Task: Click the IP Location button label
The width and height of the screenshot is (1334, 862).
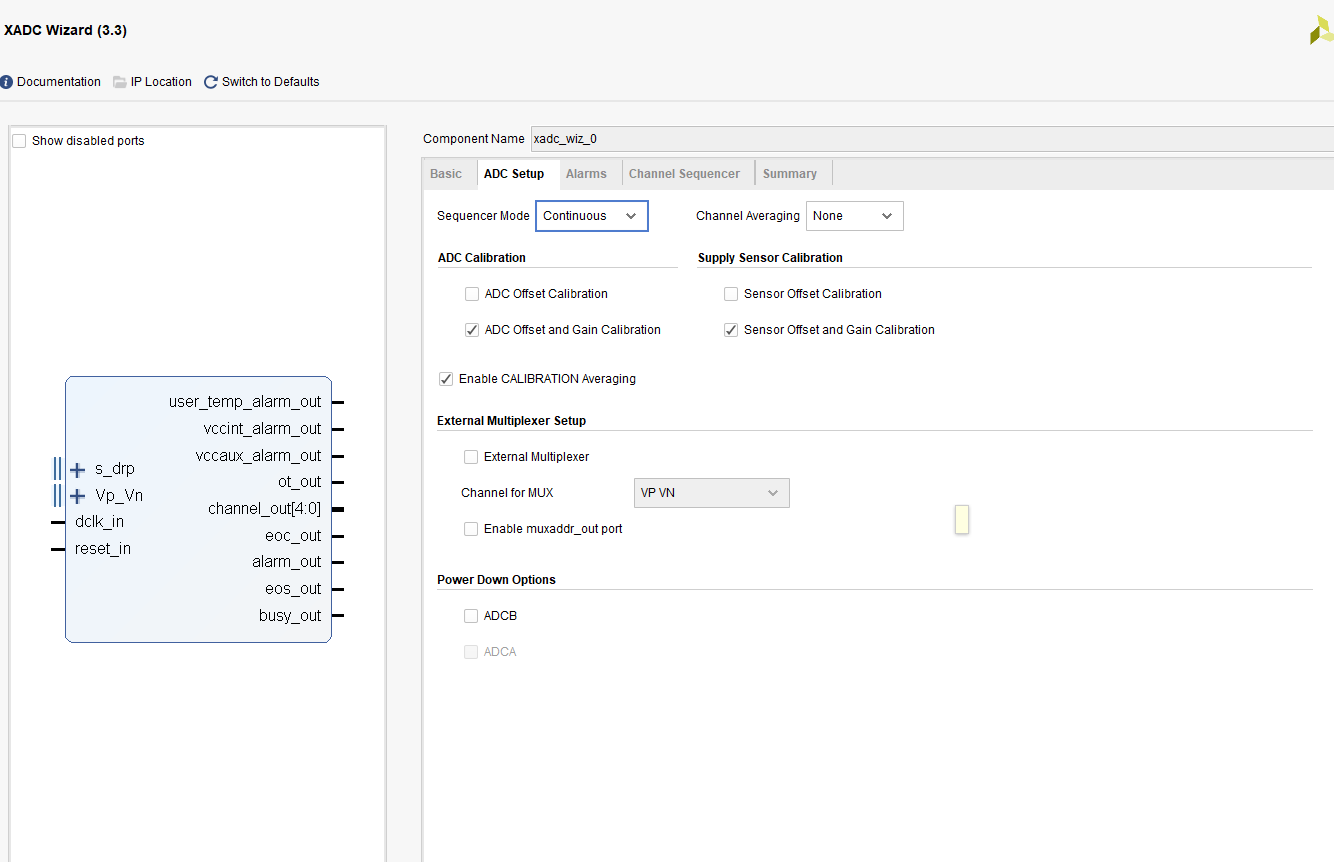Action: (161, 82)
